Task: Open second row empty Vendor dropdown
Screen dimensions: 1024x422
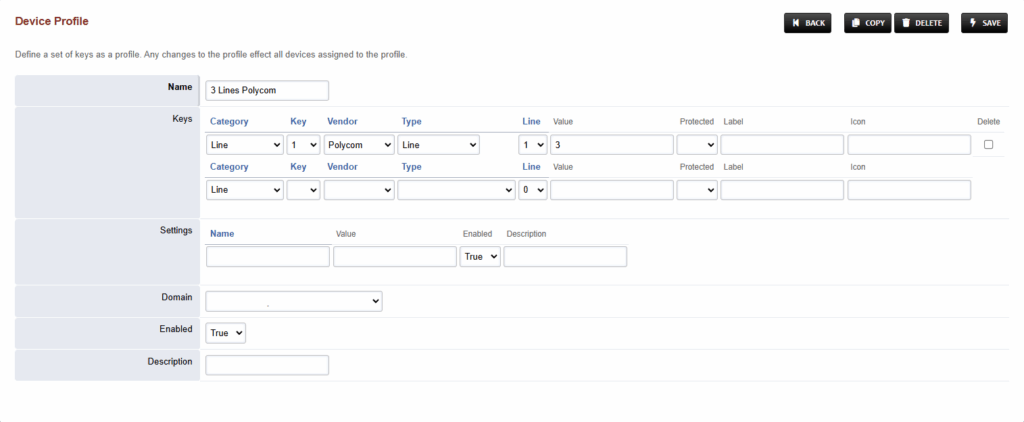Action: [x=359, y=190]
